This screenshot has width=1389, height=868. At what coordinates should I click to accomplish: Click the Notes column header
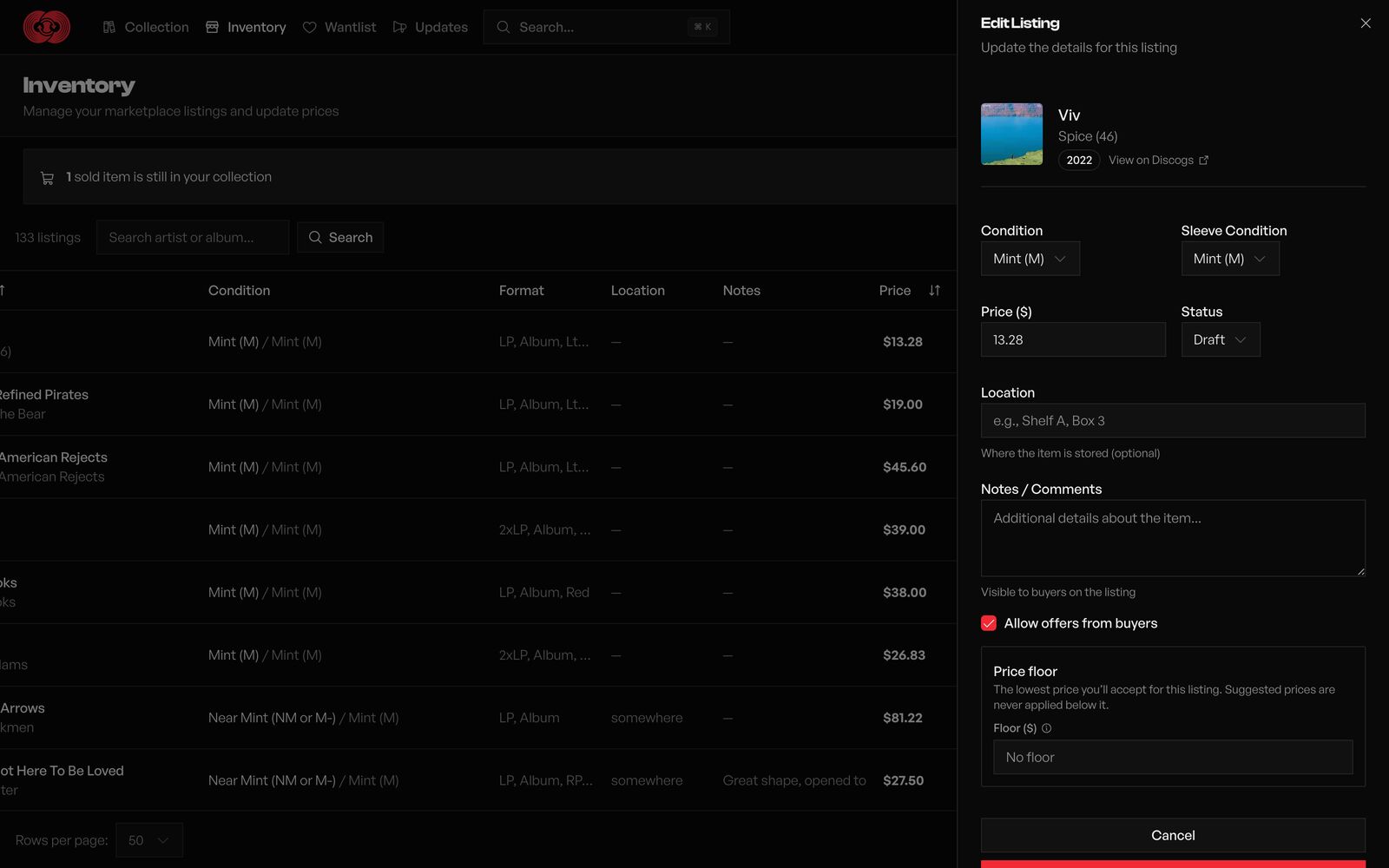pyautogui.click(x=741, y=290)
